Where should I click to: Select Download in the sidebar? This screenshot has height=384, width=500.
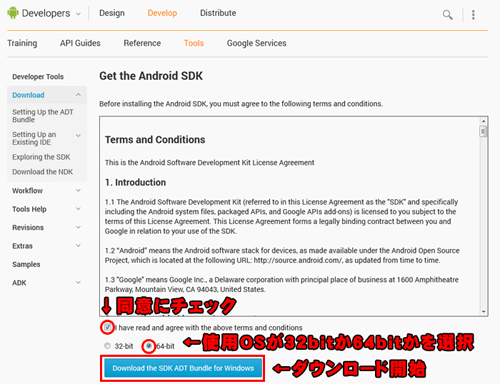[28, 95]
